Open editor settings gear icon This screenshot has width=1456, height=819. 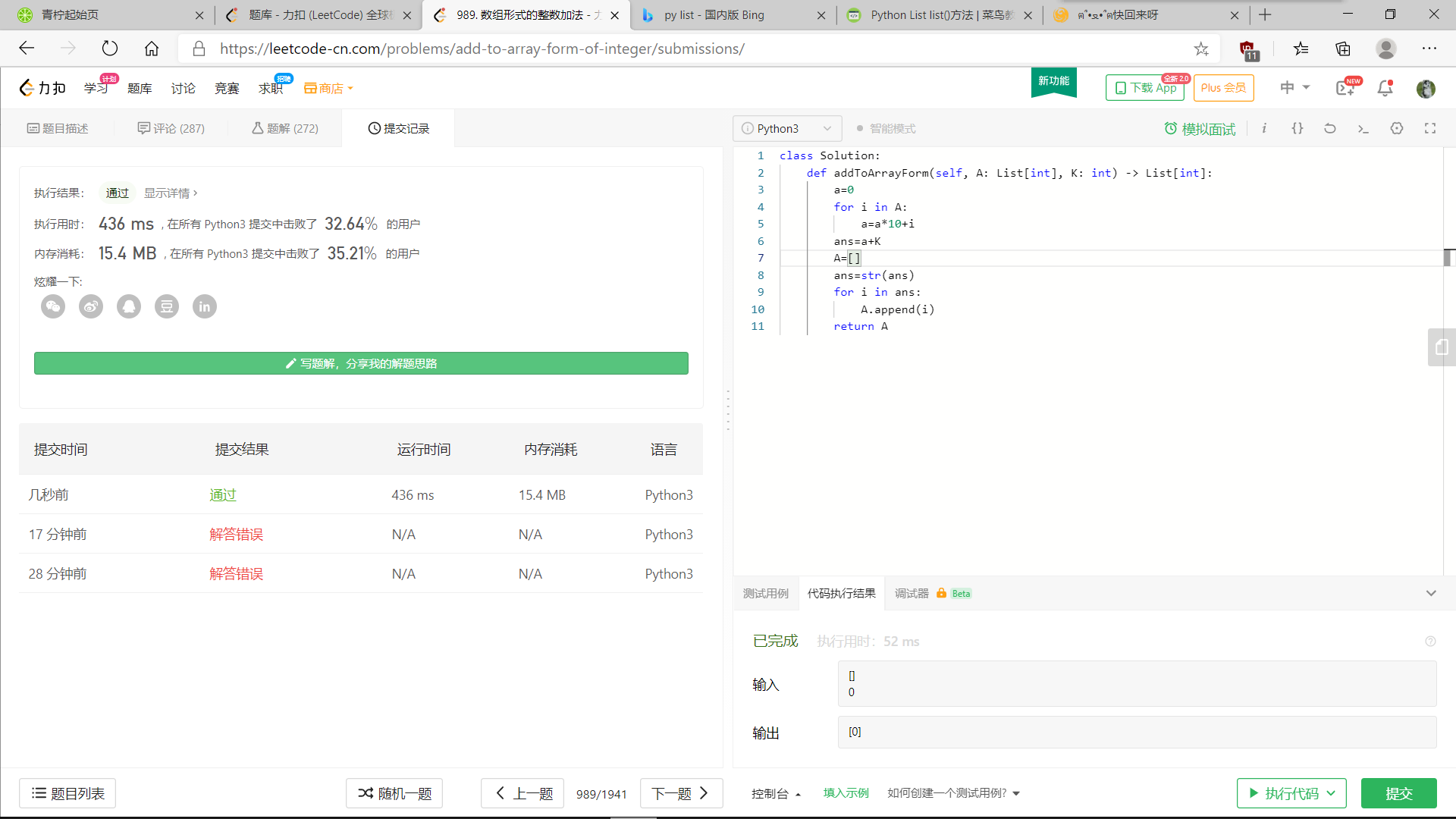[1397, 128]
